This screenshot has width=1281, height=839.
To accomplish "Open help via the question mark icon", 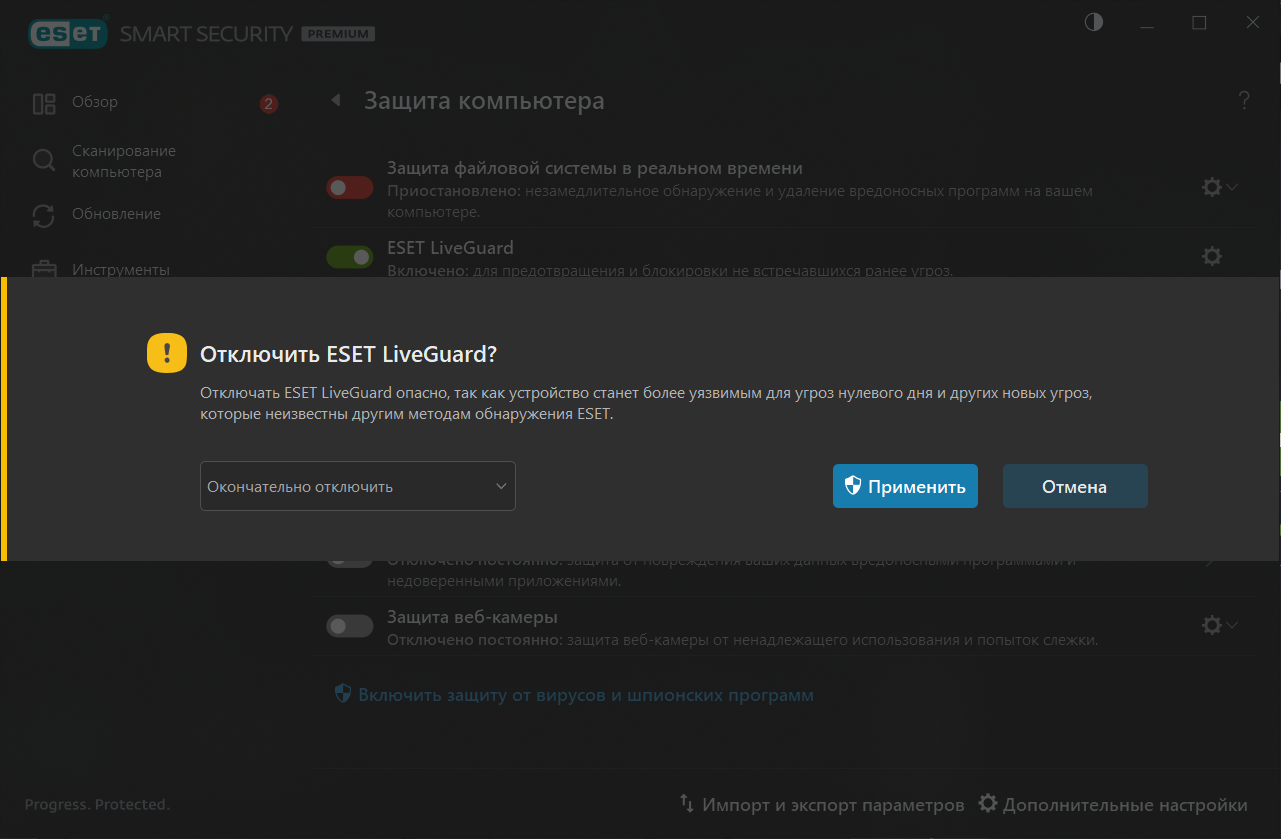I will pyautogui.click(x=1244, y=100).
